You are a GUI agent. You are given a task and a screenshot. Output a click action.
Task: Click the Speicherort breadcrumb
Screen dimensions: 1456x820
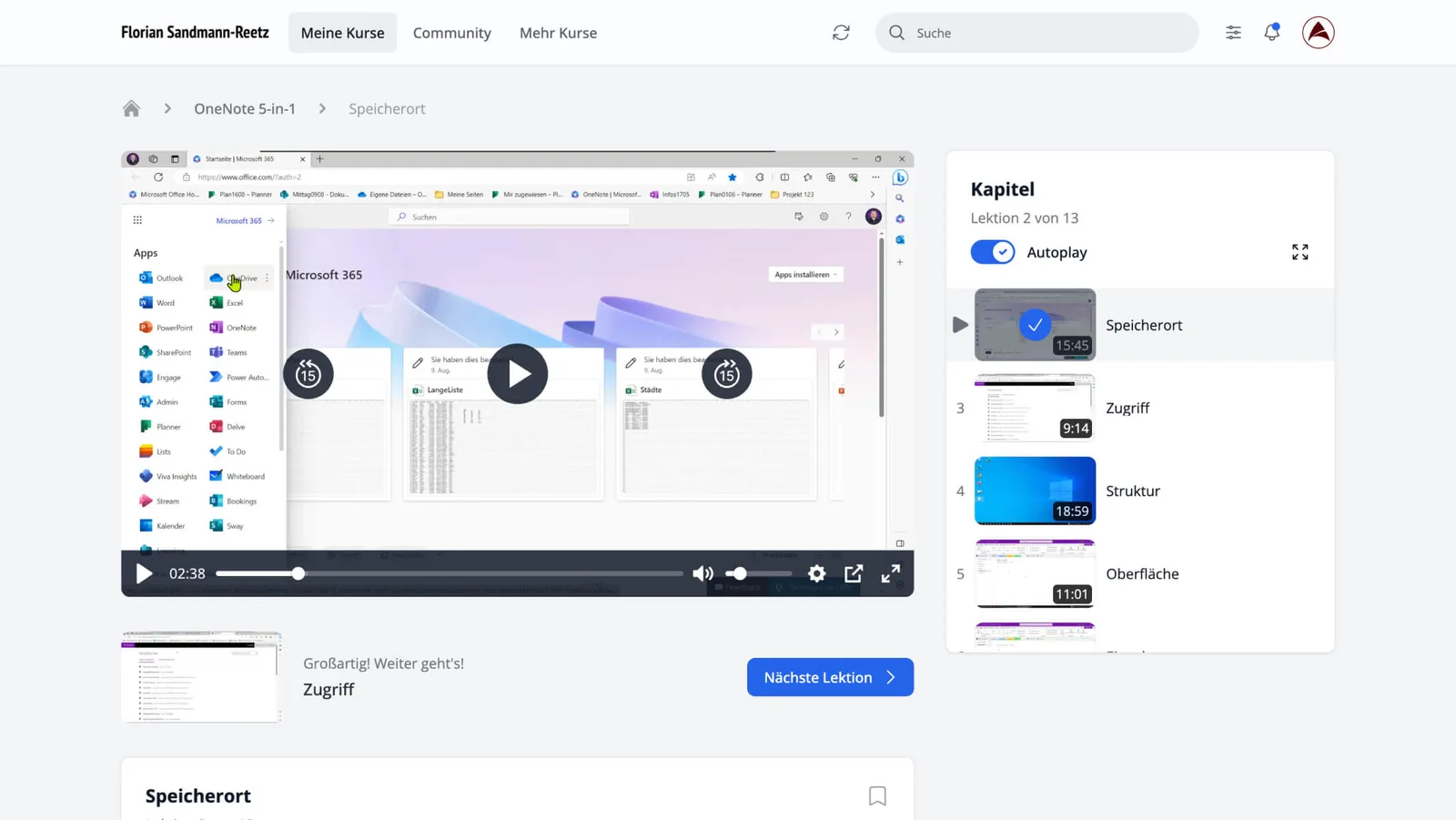(388, 109)
